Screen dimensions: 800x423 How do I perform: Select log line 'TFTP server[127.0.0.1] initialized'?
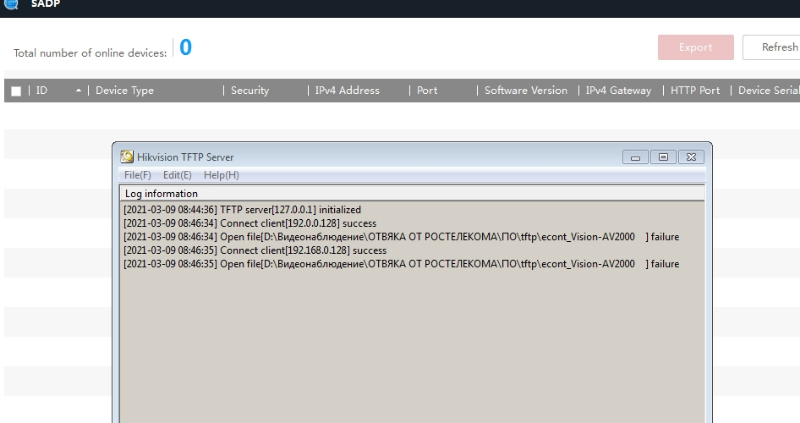(242, 210)
